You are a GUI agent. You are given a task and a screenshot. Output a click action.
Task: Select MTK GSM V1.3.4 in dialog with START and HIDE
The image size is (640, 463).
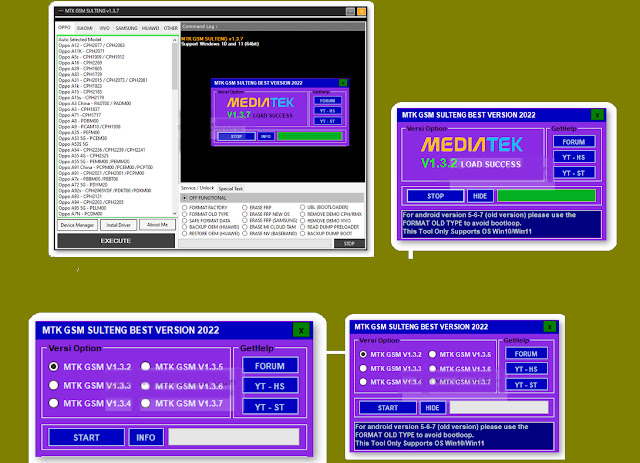391,382
